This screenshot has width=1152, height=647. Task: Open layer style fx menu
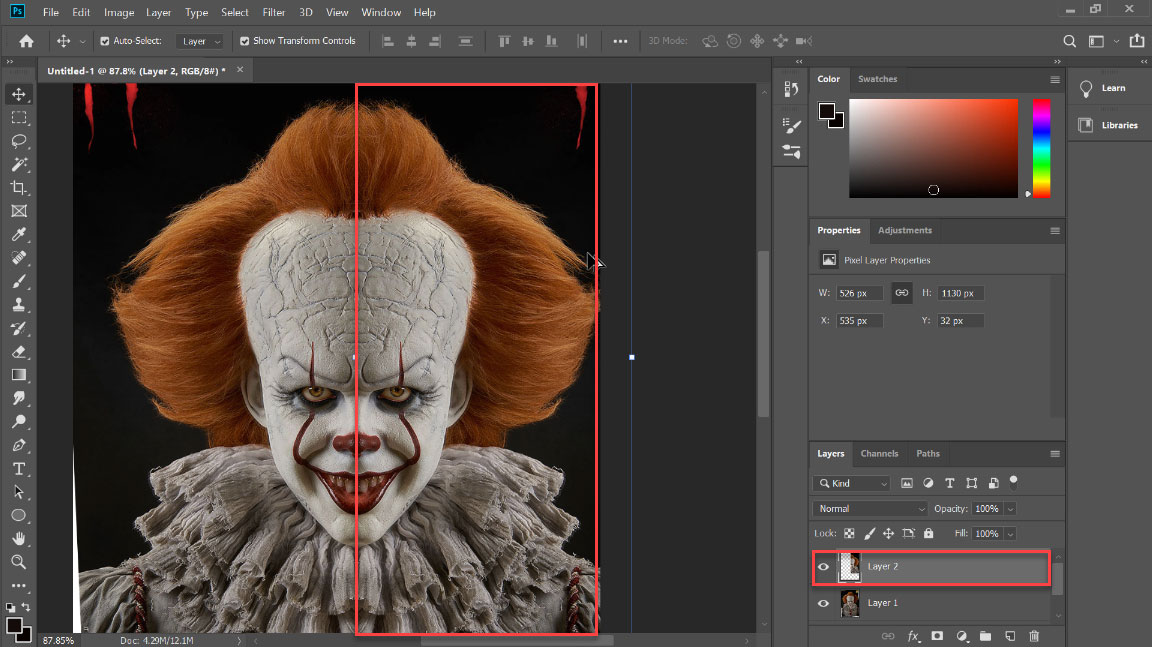[x=913, y=636]
